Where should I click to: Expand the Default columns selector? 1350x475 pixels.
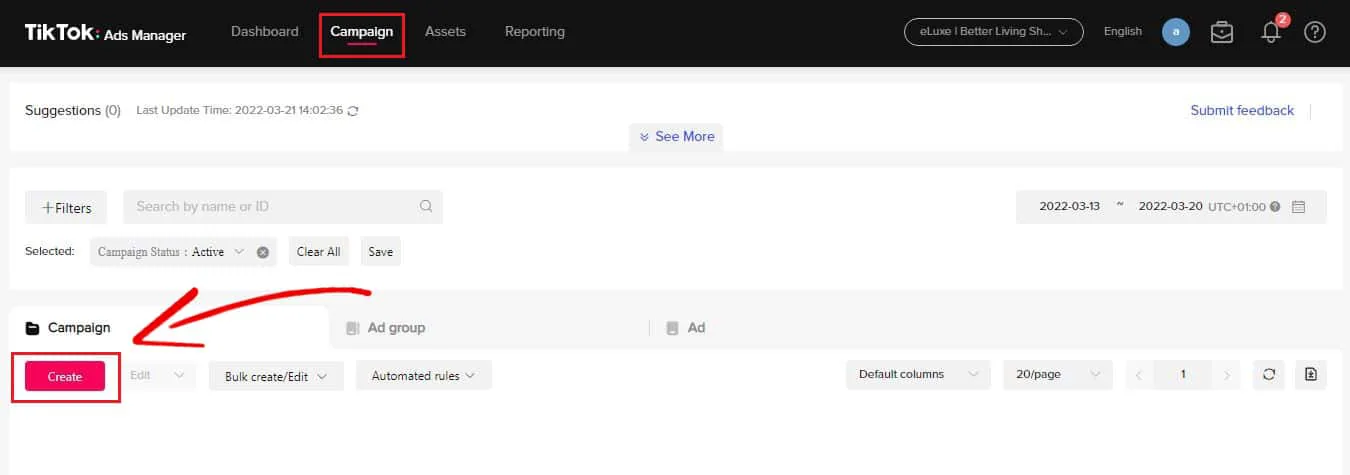[x=918, y=374]
